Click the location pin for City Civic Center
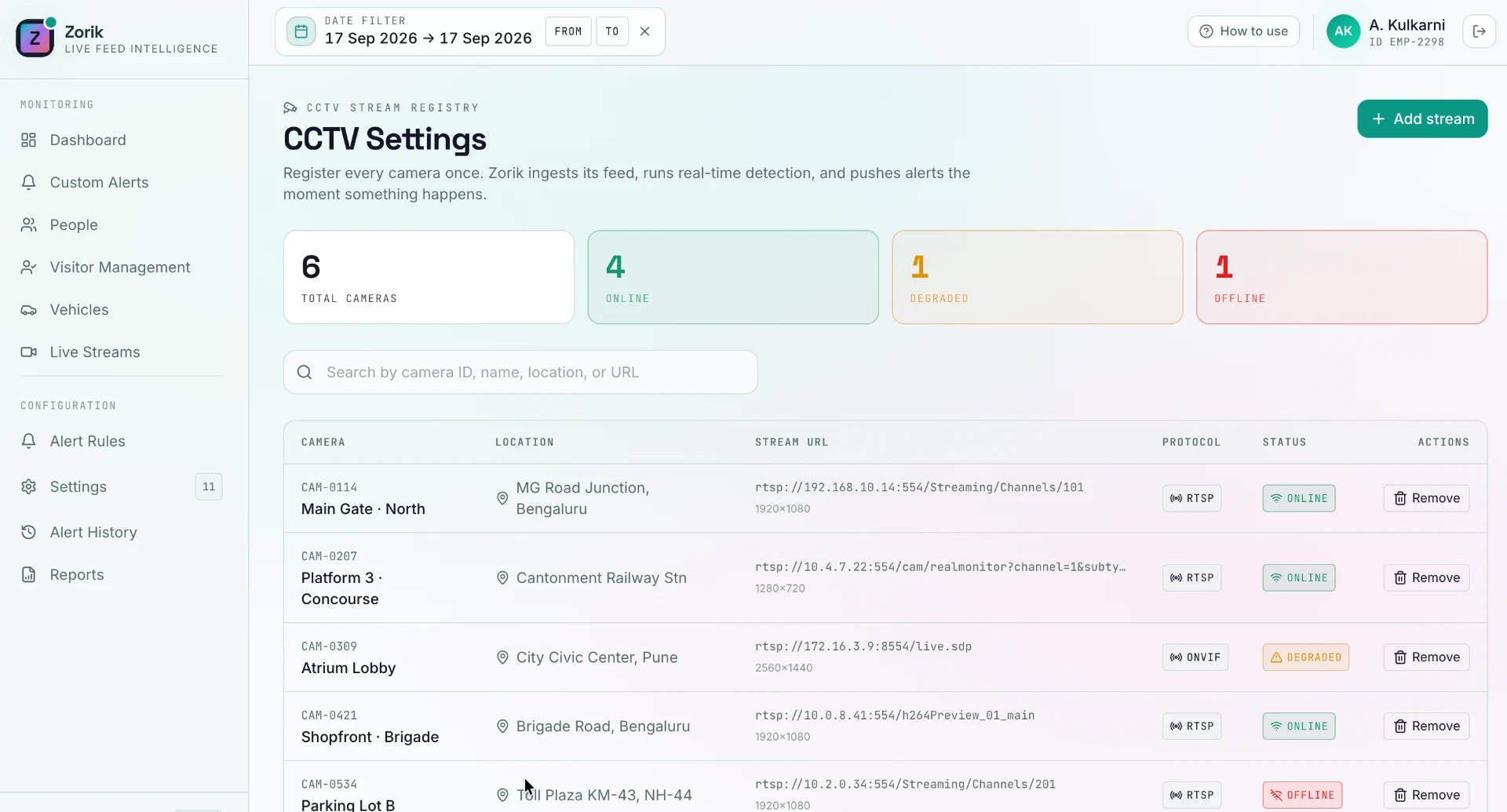The image size is (1507, 812). tap(502, 657)
